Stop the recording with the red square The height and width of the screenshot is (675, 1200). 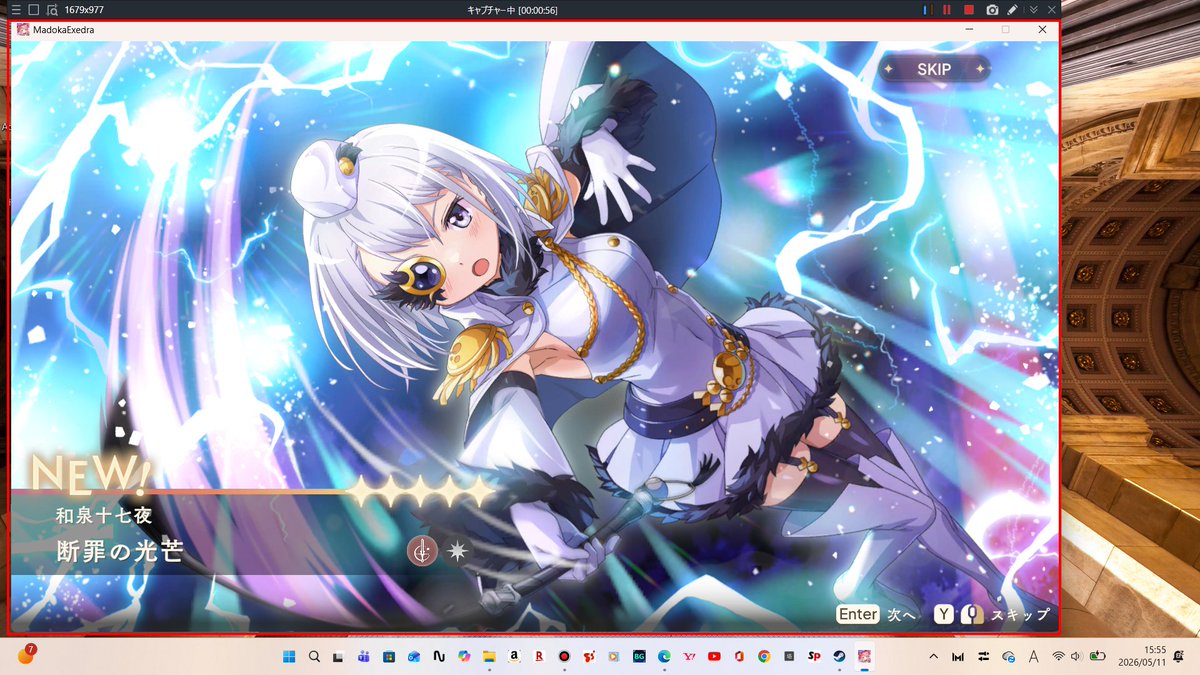tap(968, 9)
